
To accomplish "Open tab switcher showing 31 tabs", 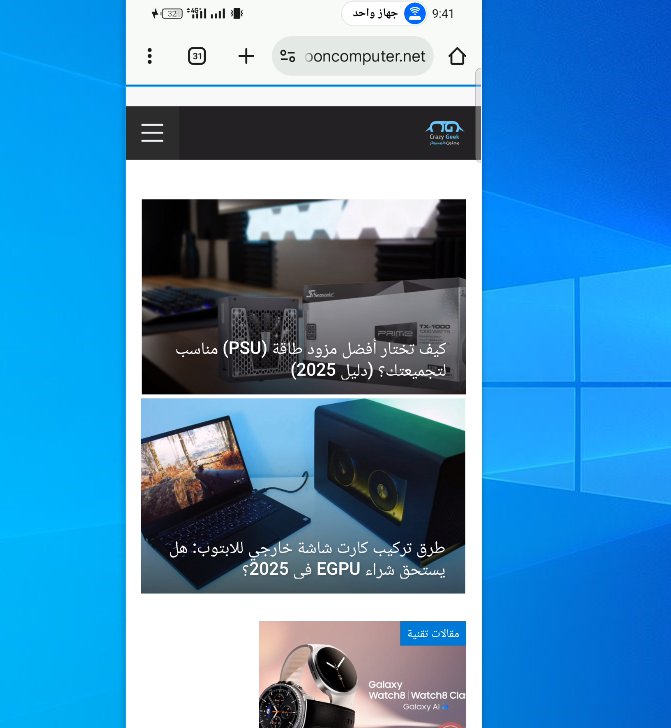I will [197, 56].
